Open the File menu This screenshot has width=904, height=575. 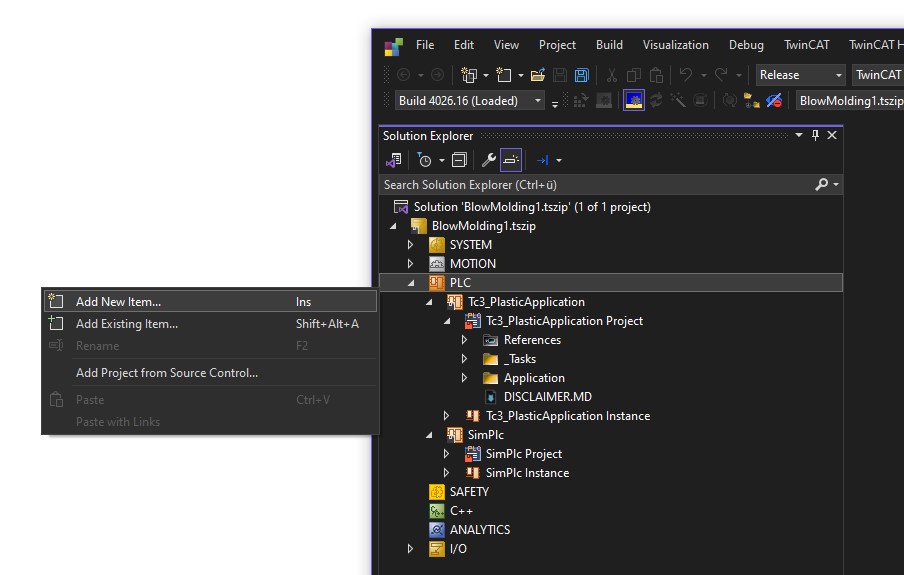[x=425, y=45]
